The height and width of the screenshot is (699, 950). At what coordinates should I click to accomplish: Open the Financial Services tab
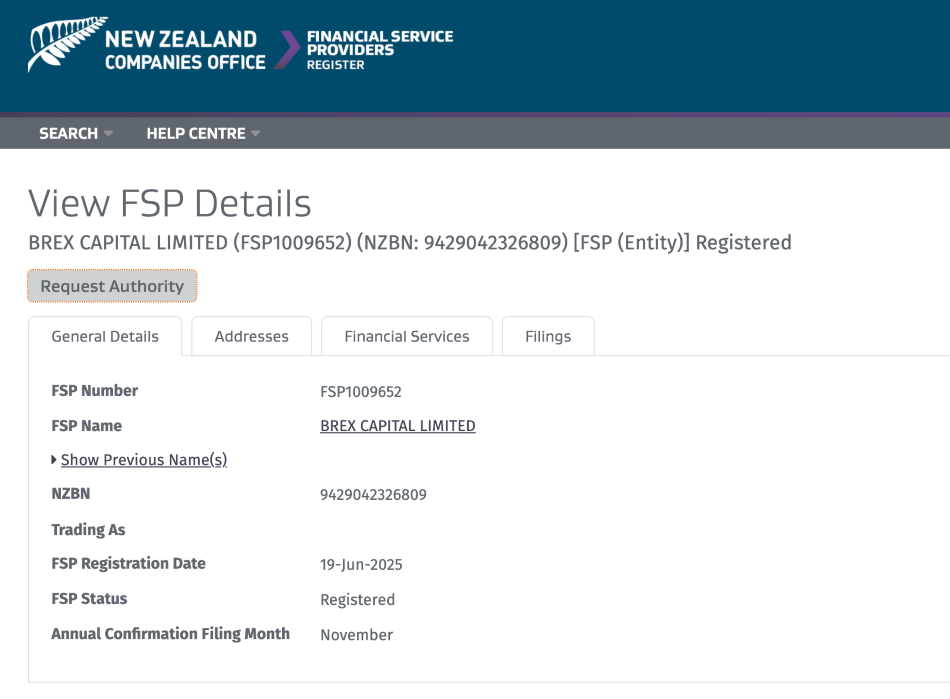[x=407, y=336]
